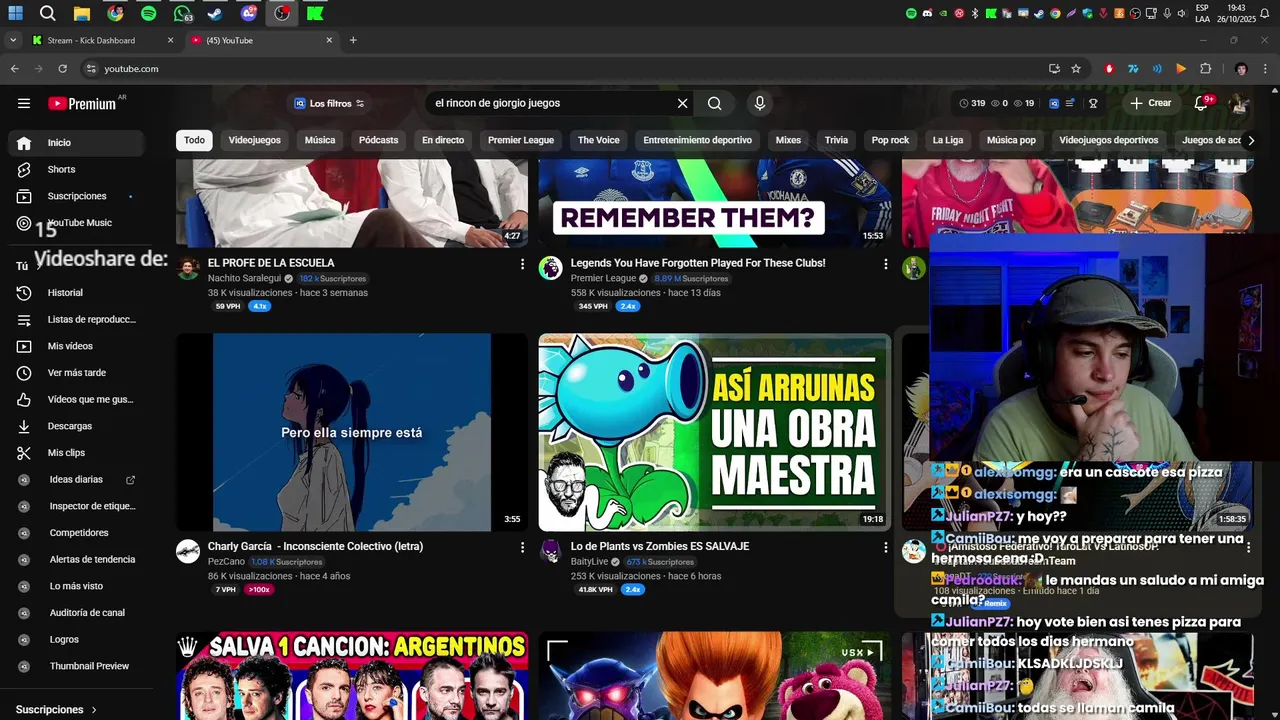Start voice search with the microphone
1280x720 pixels.
(x=760, y=103)
